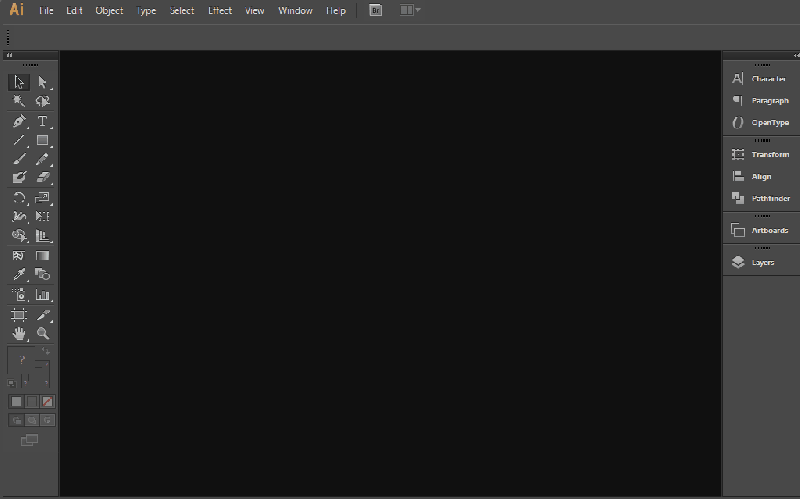The width and height of the screenshot is (800, 499).
Task: Open the File menu
Action: [46, 11]
